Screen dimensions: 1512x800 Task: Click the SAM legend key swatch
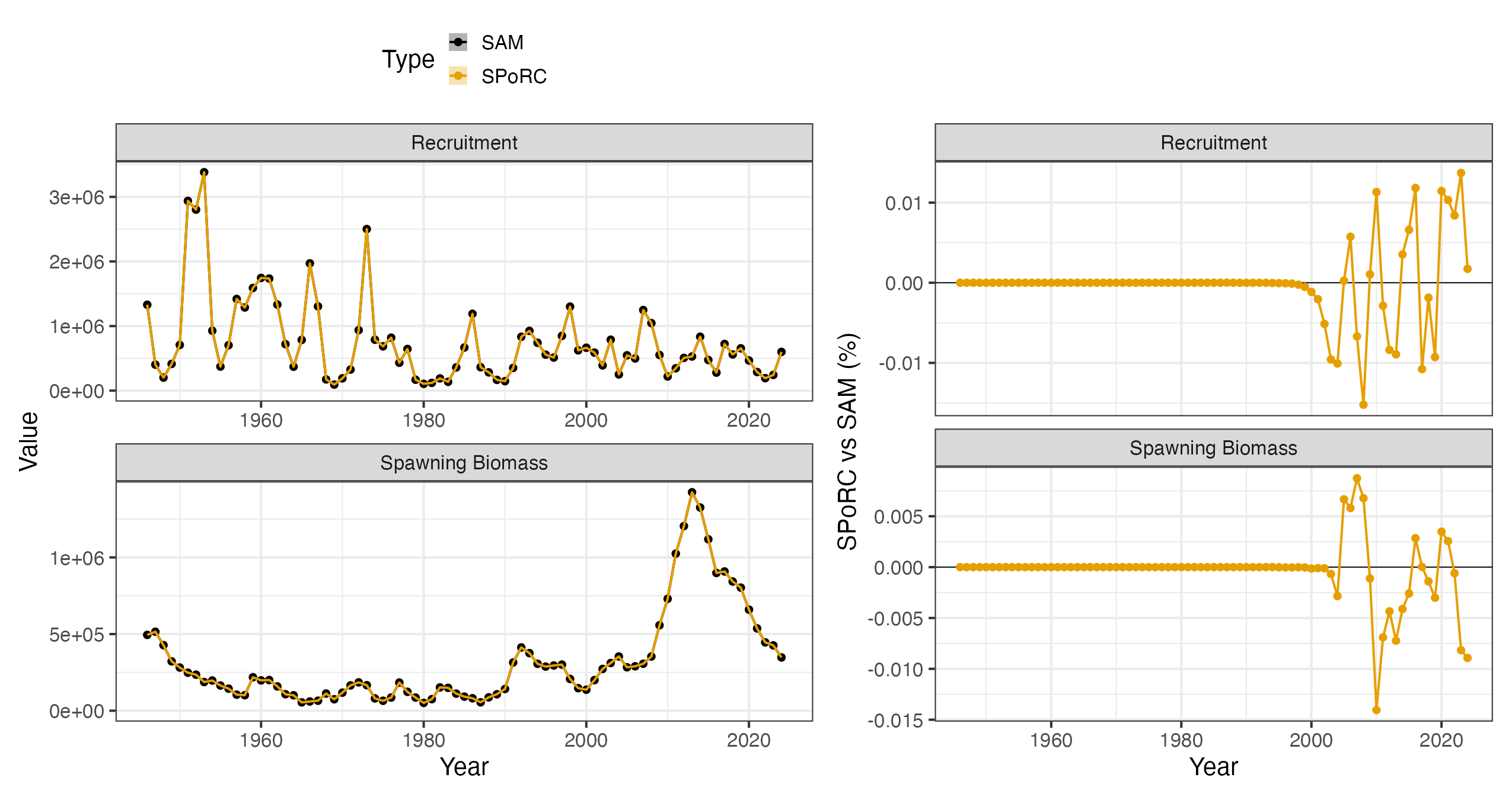point(458,42)
